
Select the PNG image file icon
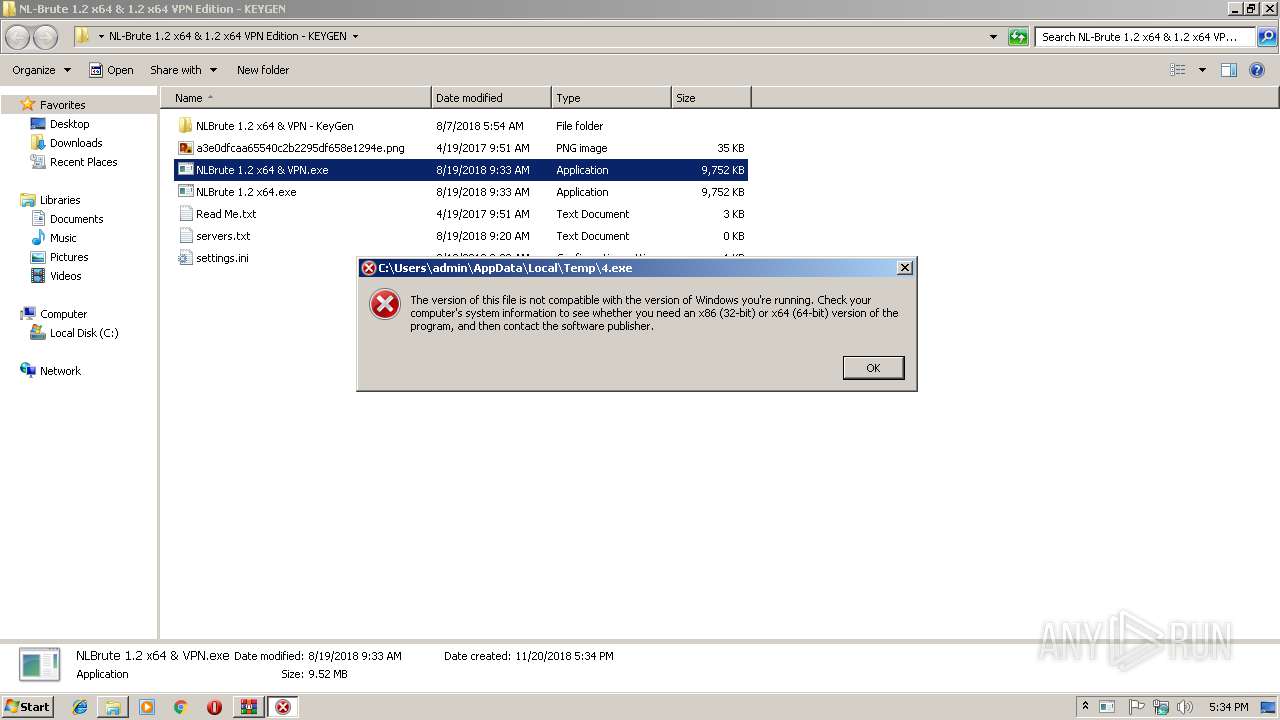coord(185,148)
